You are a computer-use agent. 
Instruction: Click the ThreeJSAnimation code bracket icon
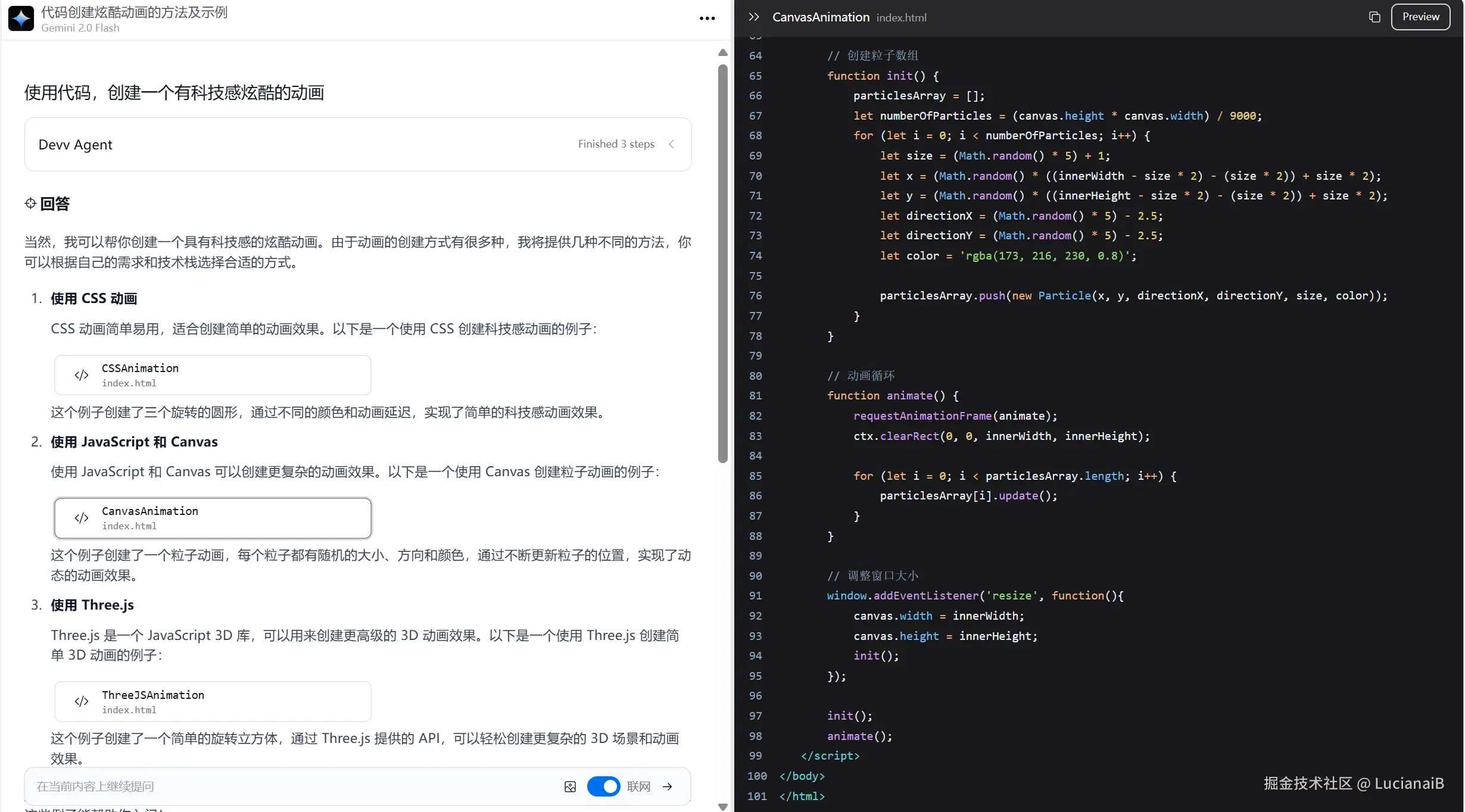[82, 702]
